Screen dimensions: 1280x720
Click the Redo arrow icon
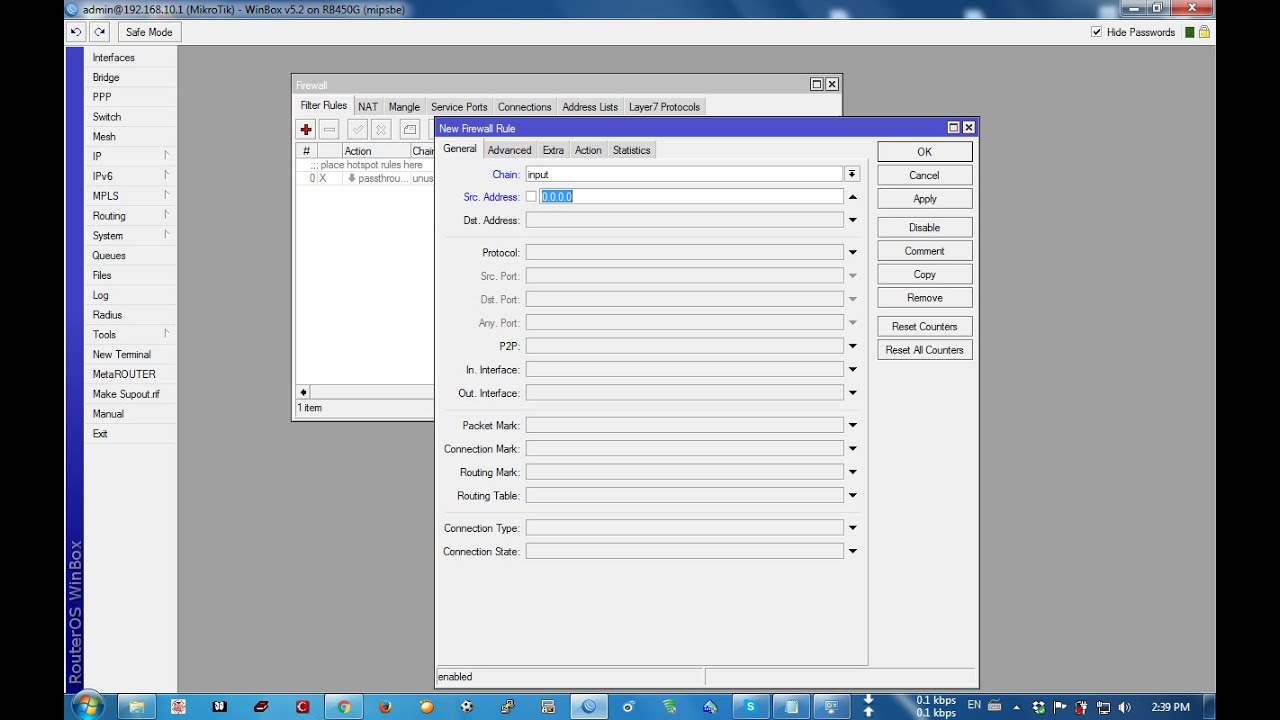click(x=100, y=32)
